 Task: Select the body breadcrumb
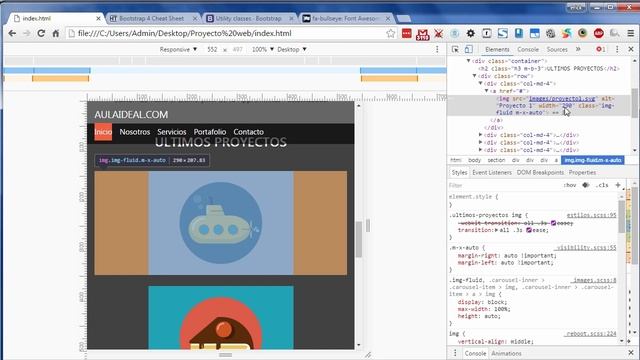click(x=474, y=160)
